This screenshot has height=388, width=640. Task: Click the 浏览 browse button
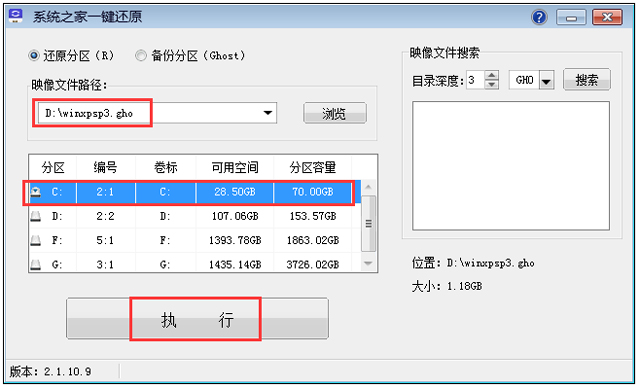pyautogui.click(x=335, y=113)
